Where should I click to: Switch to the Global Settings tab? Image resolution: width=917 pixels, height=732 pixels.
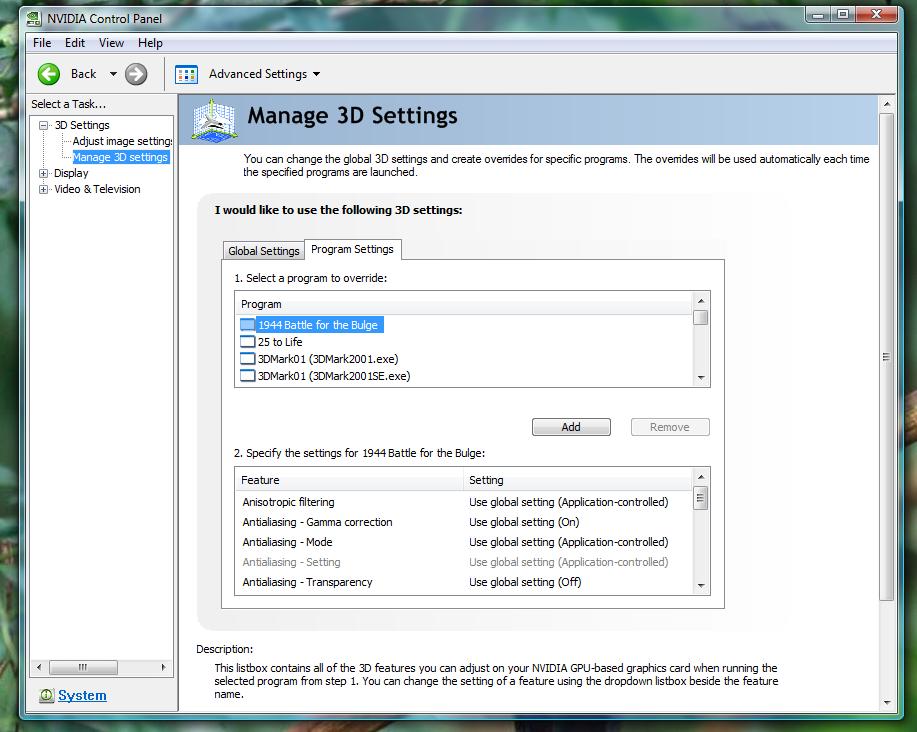pos(263,251)
